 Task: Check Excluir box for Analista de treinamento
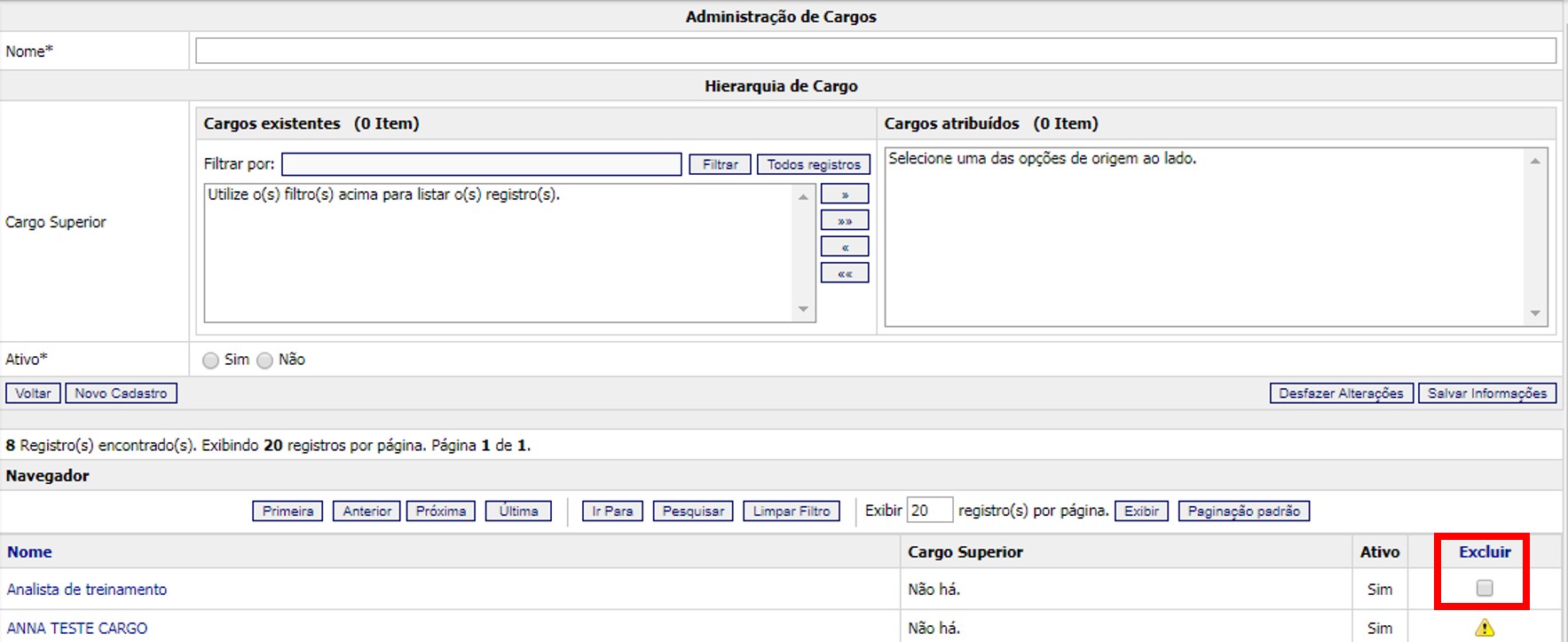point(1484,588)
